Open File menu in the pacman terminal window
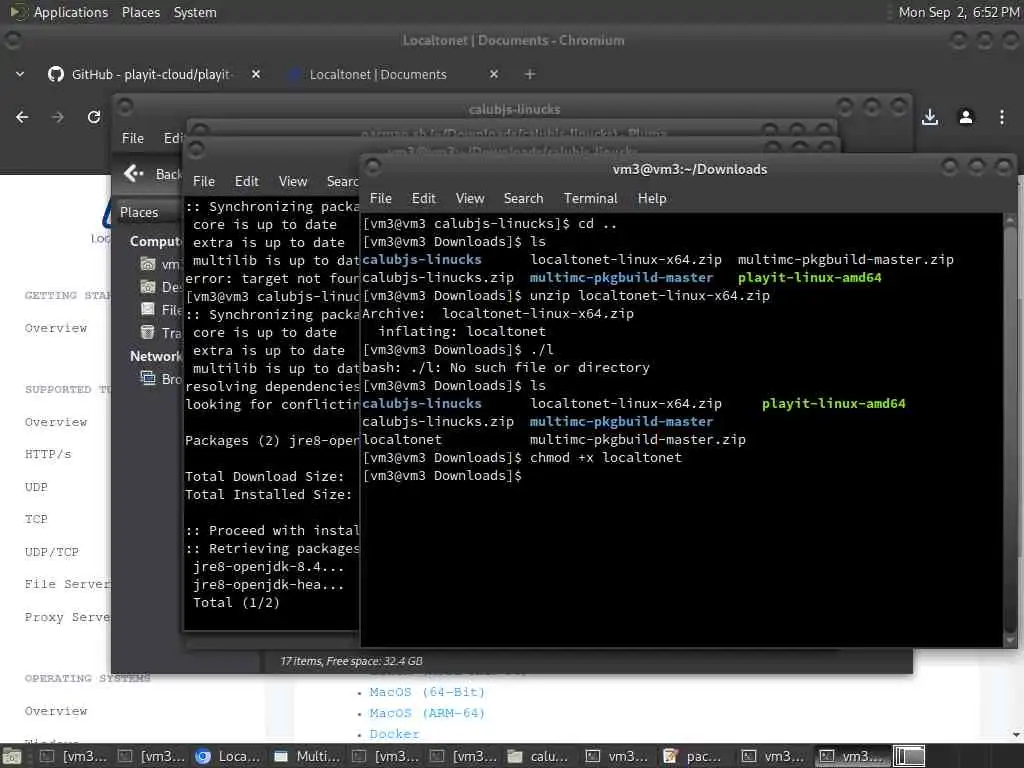The height and width of the screenshot is (768, 1024). pyautogui.click(x=204, y=181)
